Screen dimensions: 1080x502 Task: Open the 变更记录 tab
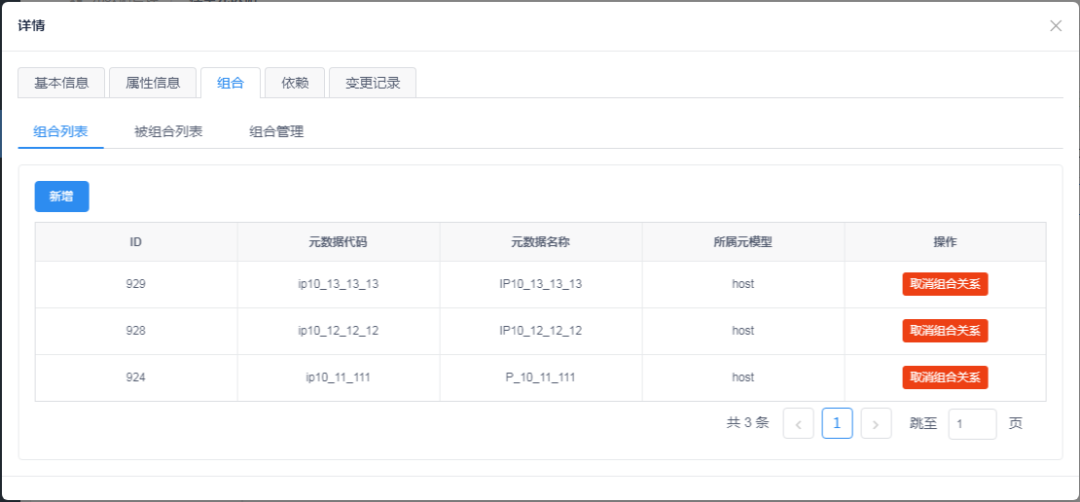point(373,83)
